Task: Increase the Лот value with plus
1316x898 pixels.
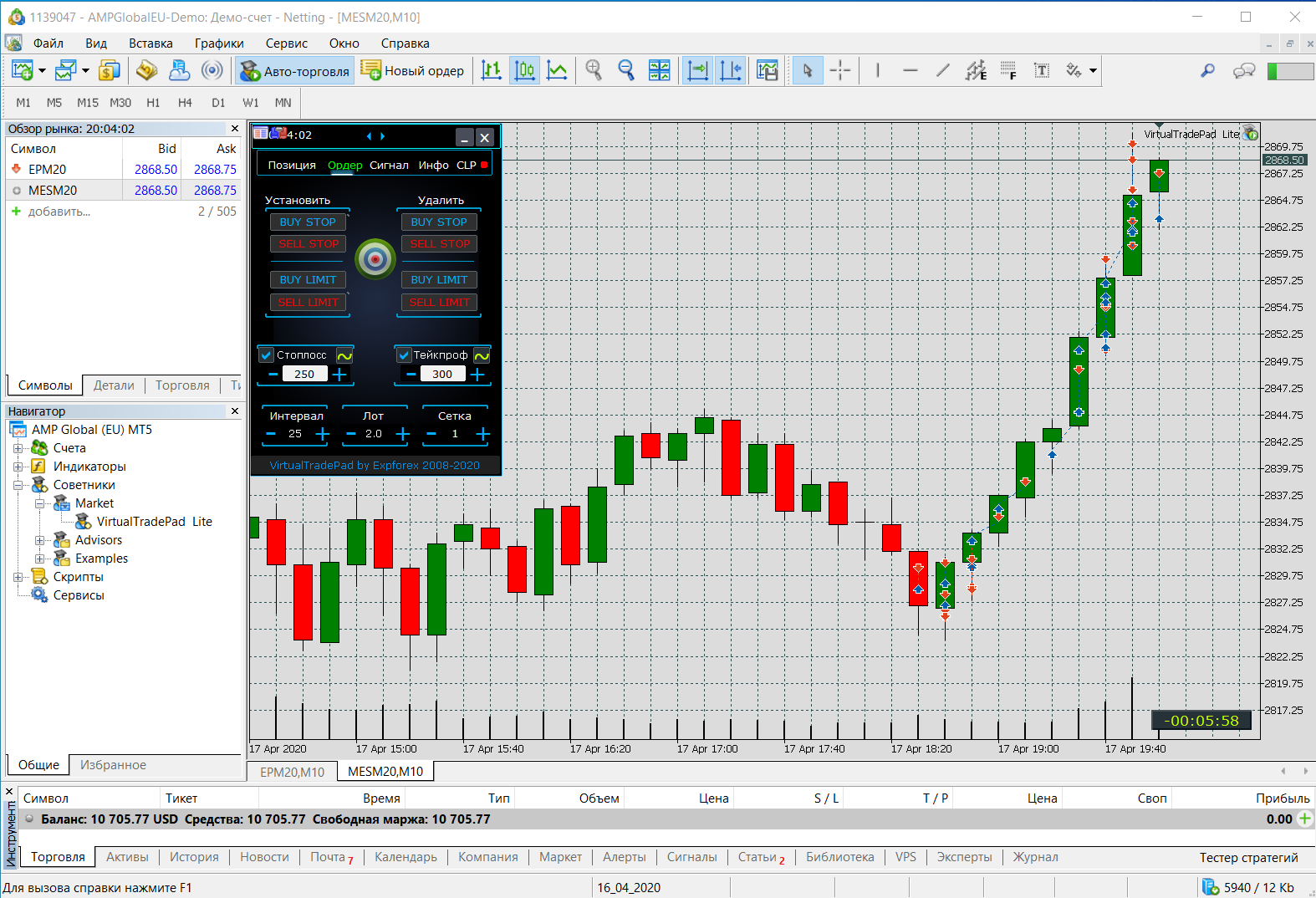Action: pos(402,434)
